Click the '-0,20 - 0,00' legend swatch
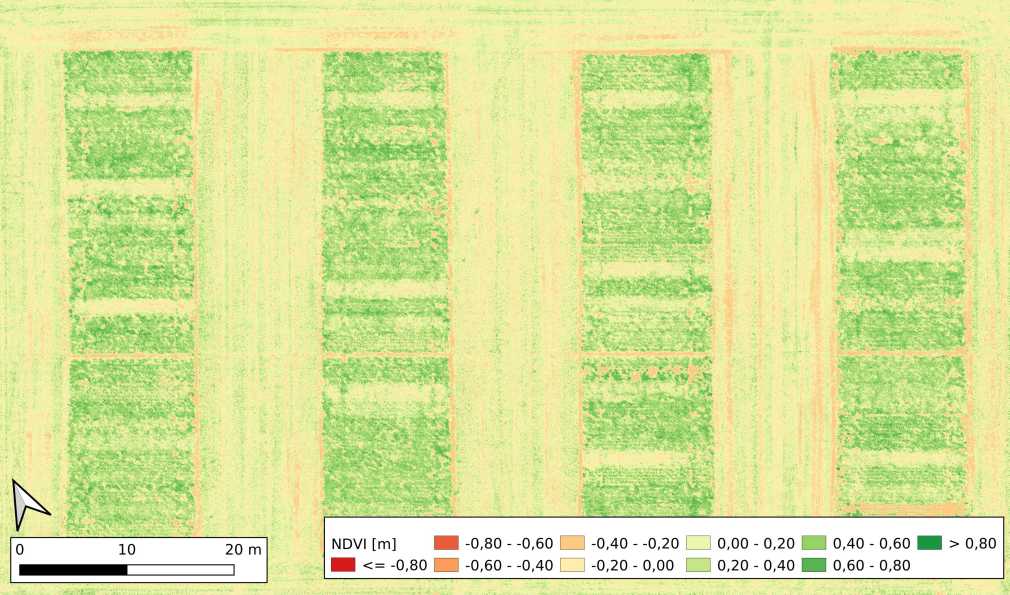Screen dimensions: 1010x595 coord(573,565)
